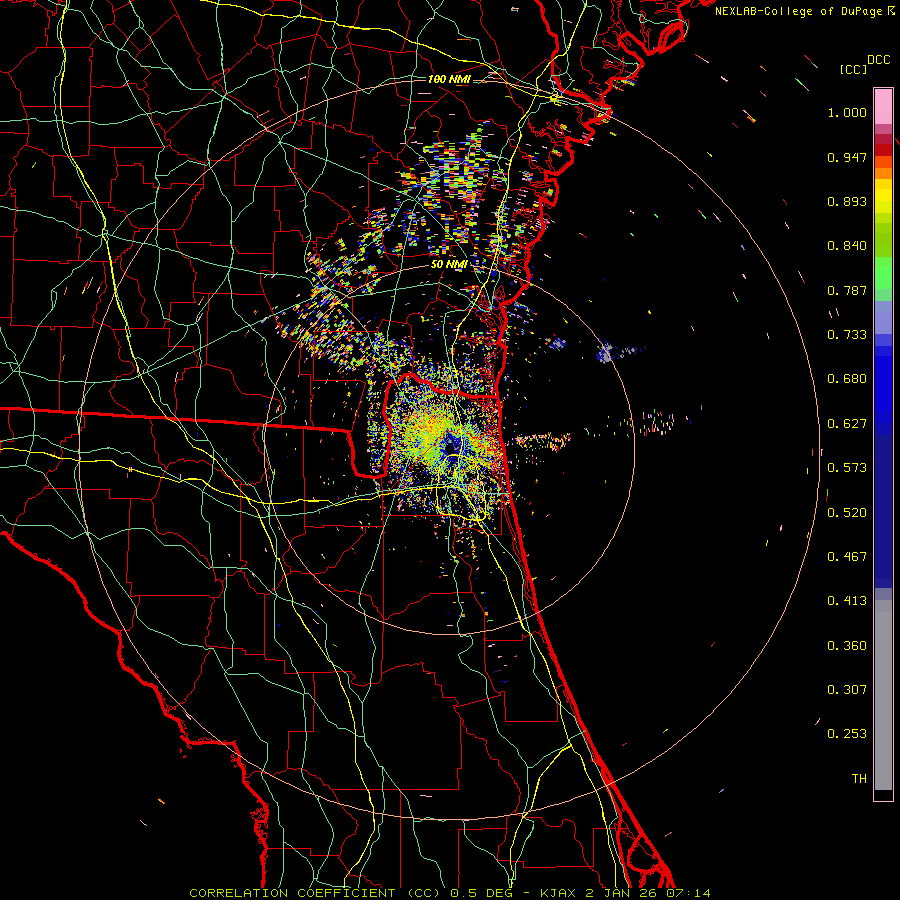Click the TH threshold label
The width and height of the screenshot is (900, 900).
pyautogui.click(x=859, y=779)
